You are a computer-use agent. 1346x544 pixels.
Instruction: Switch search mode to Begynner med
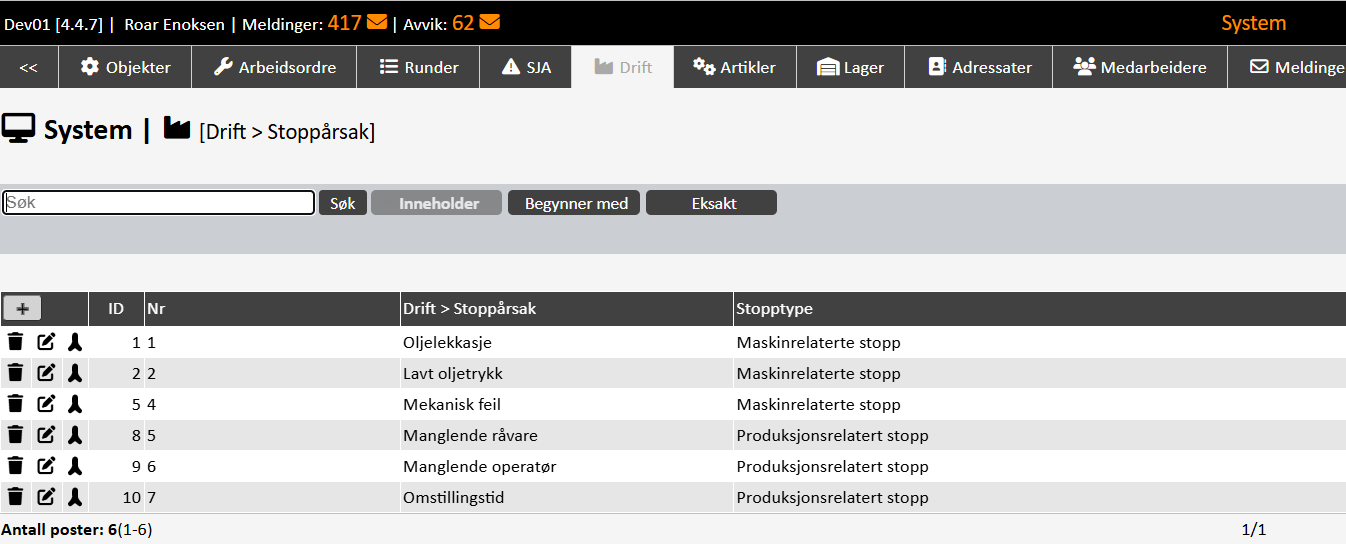click(576, 203)
